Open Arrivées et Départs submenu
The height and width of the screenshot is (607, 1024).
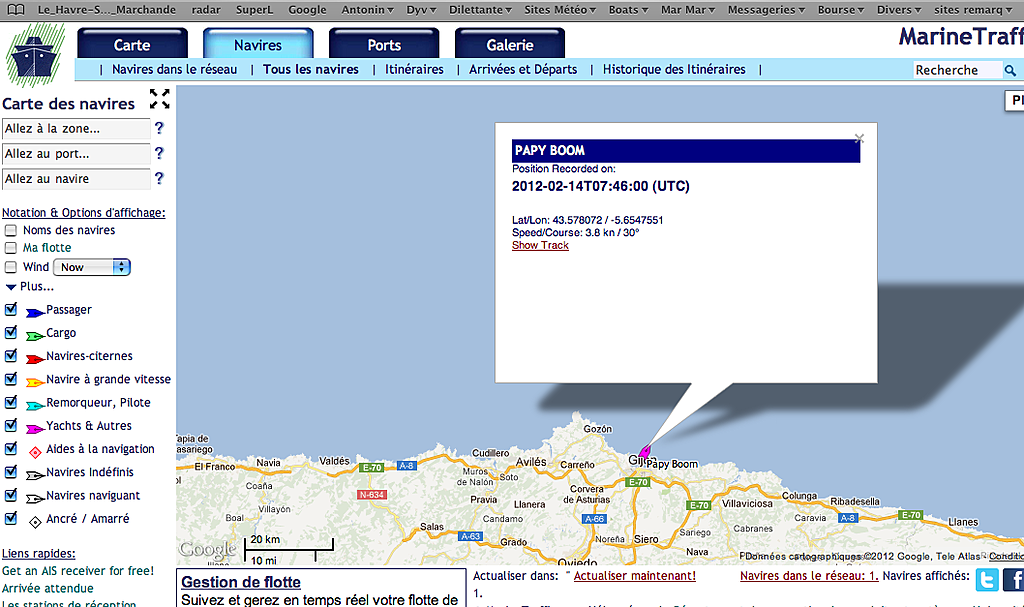[523, 69]
